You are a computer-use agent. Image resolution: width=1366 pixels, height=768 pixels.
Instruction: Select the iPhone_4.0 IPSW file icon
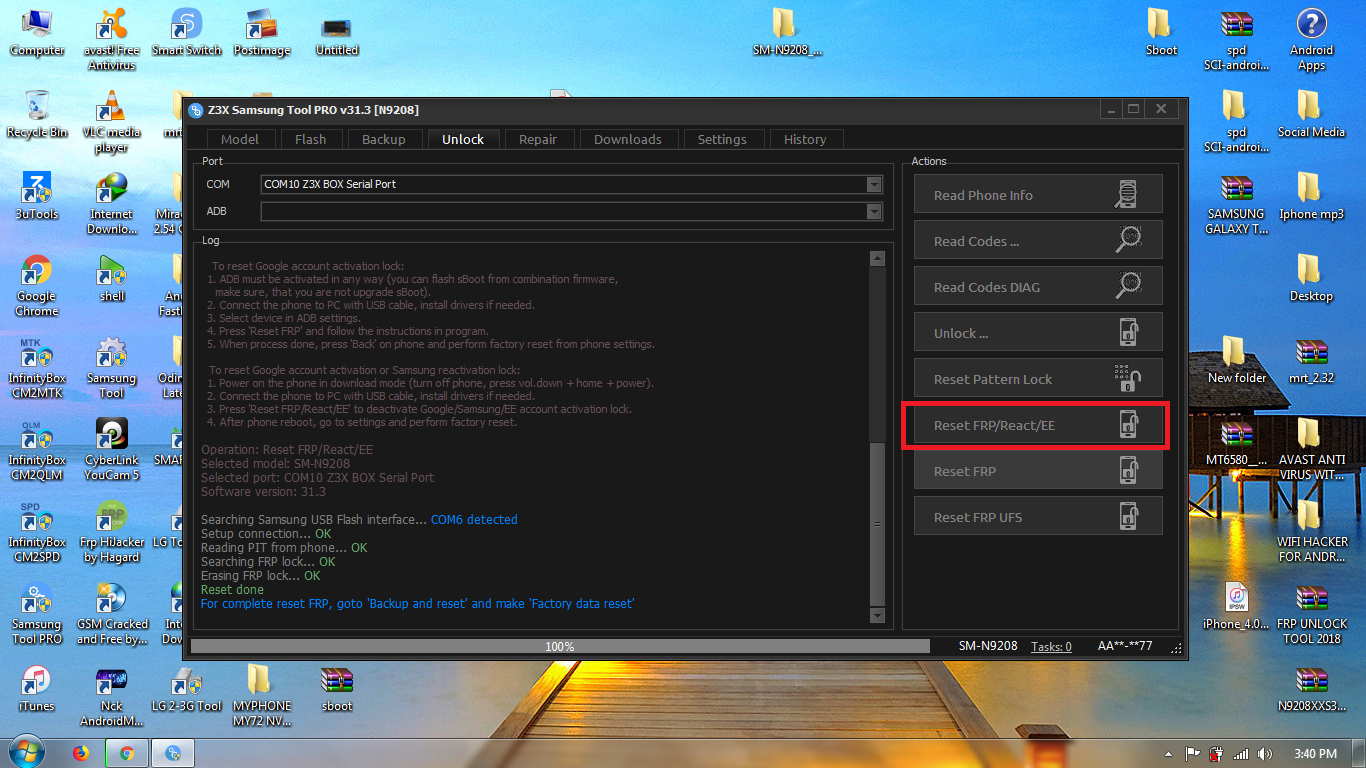pyautogui.click(x=1237, y=607)
